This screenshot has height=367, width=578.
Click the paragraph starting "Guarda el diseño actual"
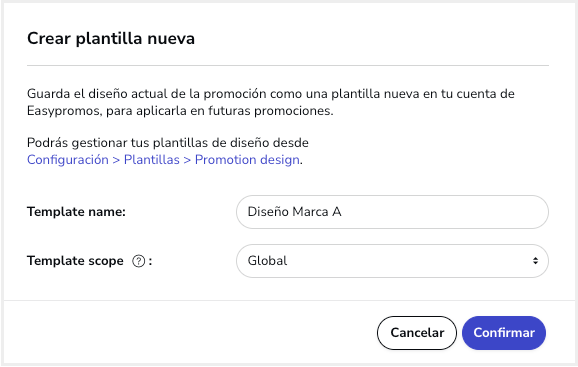click(271, 102)
